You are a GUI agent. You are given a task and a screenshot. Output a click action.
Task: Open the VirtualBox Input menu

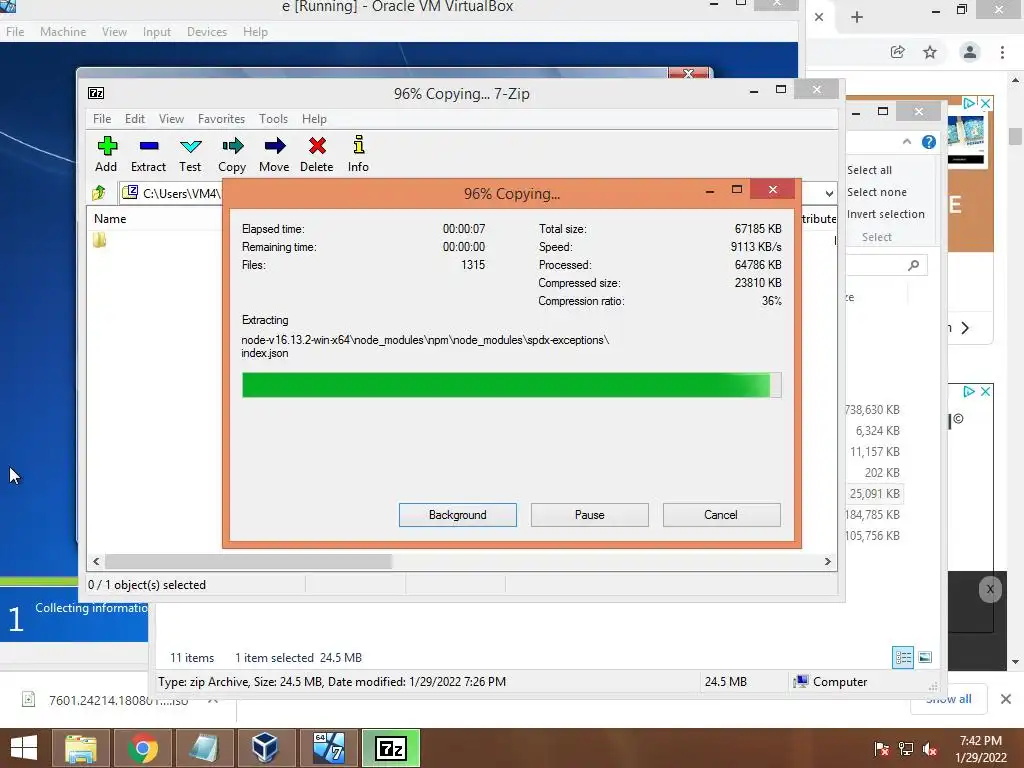pos(157,31)
